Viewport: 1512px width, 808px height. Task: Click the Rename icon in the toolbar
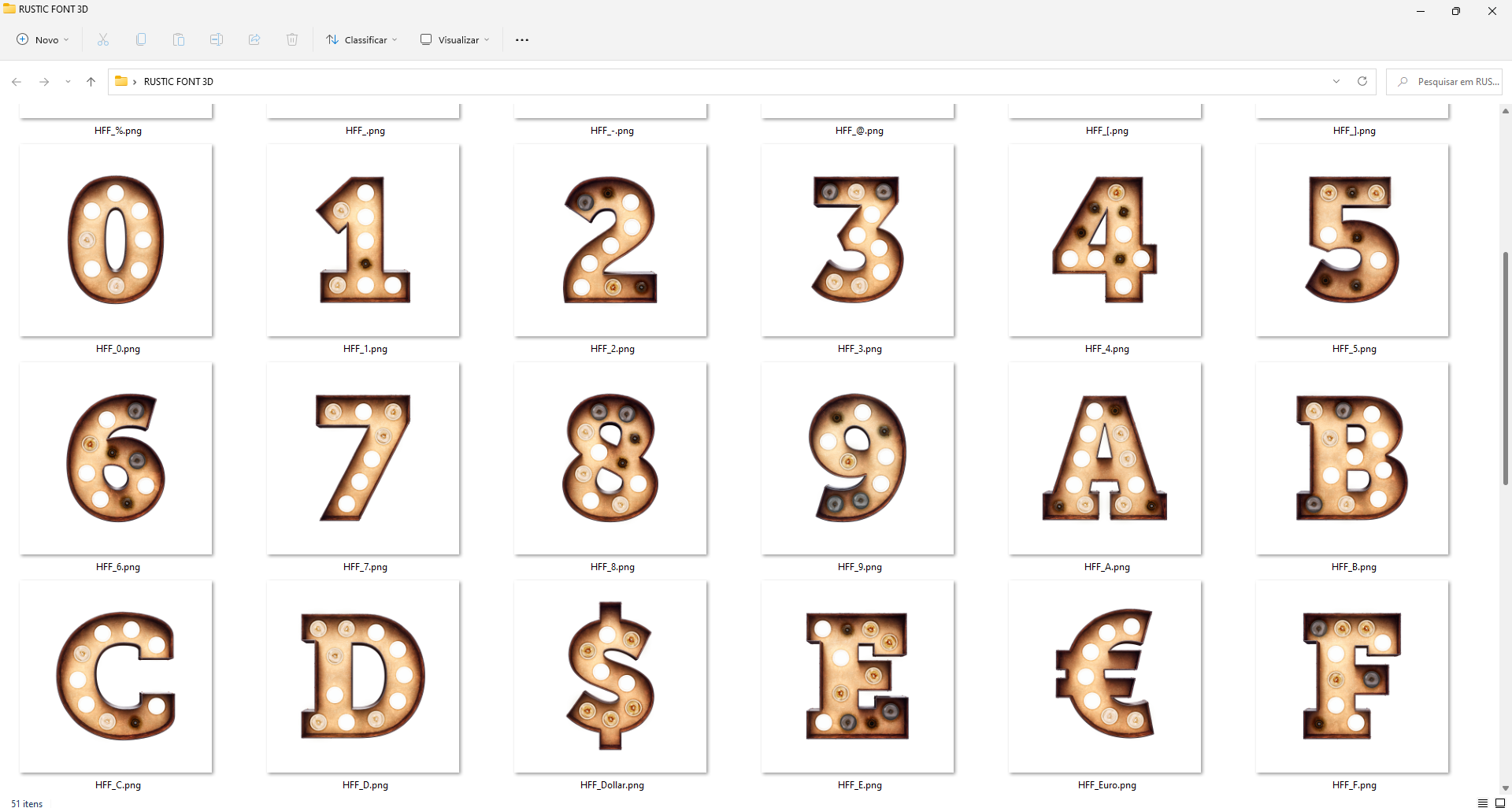point(216,39)
